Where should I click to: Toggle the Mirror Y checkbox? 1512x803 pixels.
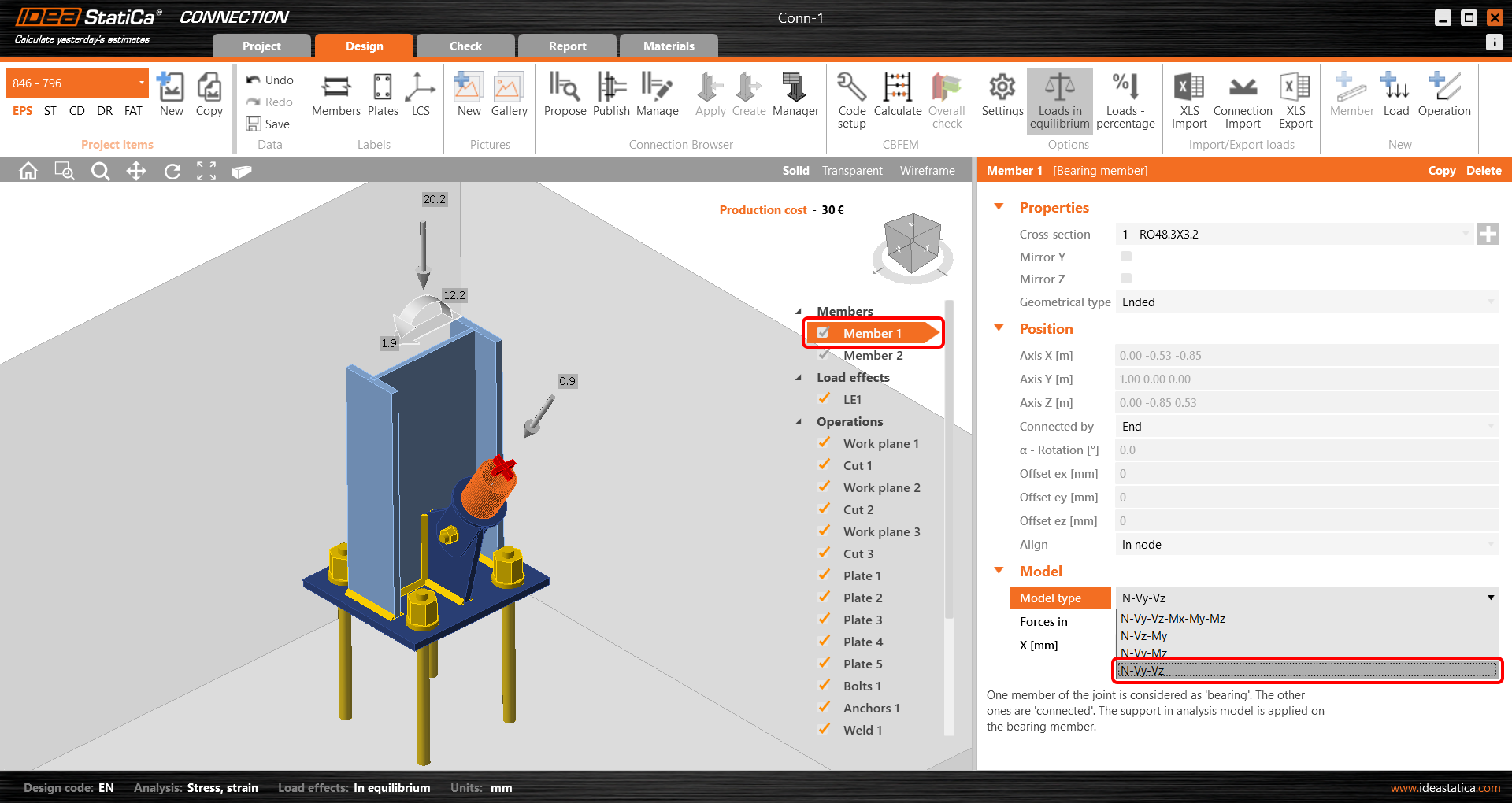pyautogui.click(x=1126, y=257)
